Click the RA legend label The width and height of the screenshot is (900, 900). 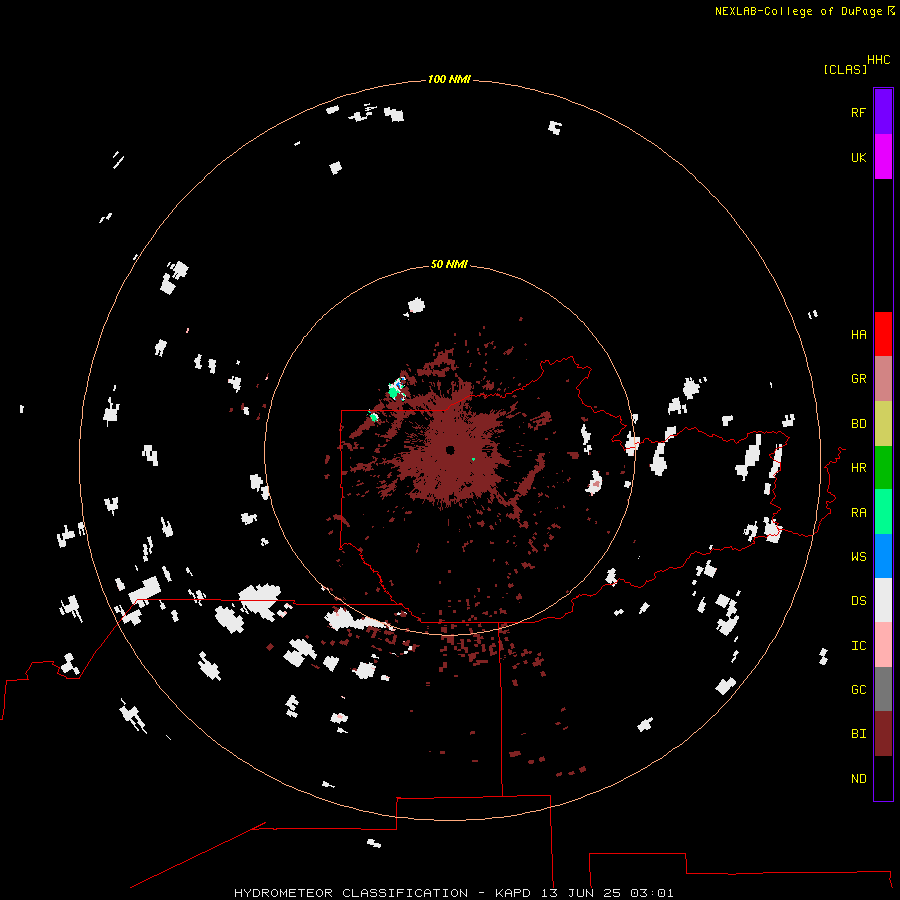[858, 513]
